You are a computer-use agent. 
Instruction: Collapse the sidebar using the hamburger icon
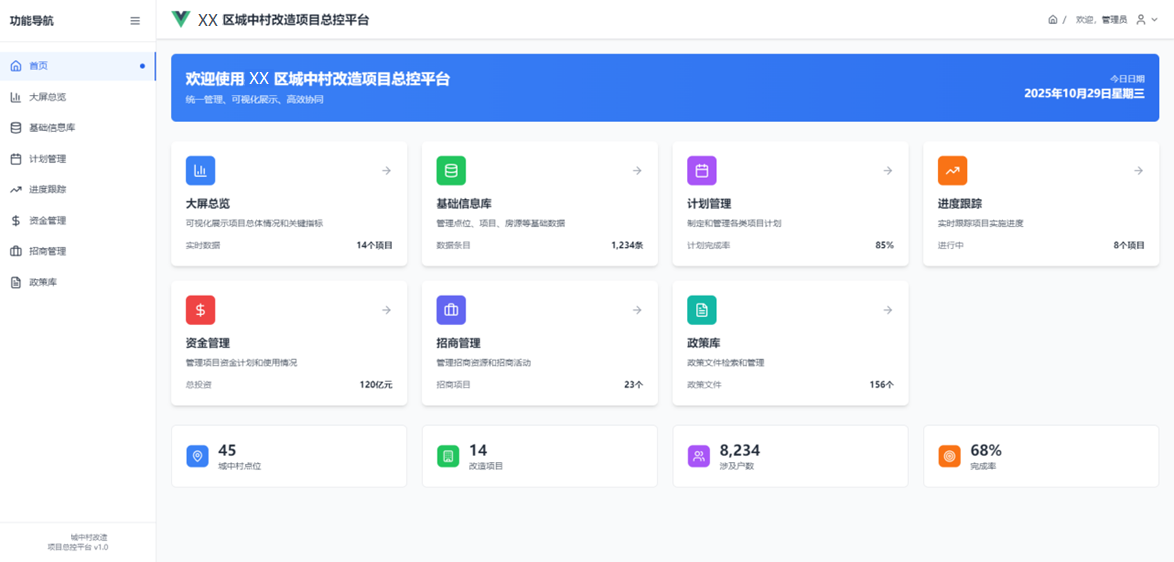coord(135,21)
